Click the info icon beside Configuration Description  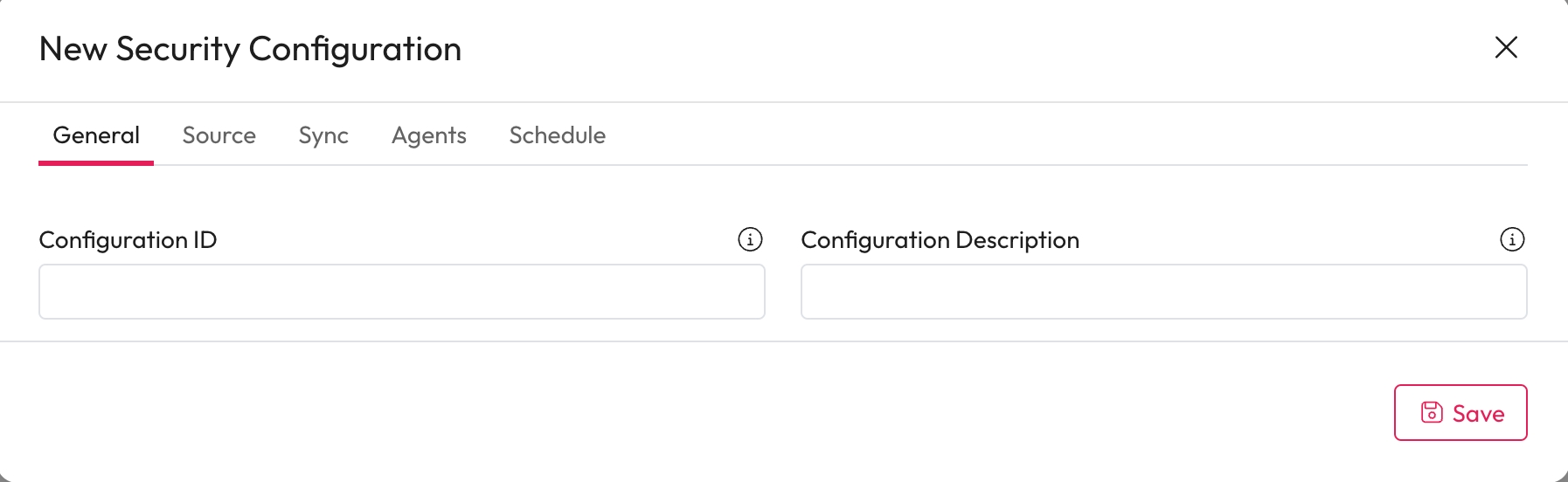(1512, 239)
